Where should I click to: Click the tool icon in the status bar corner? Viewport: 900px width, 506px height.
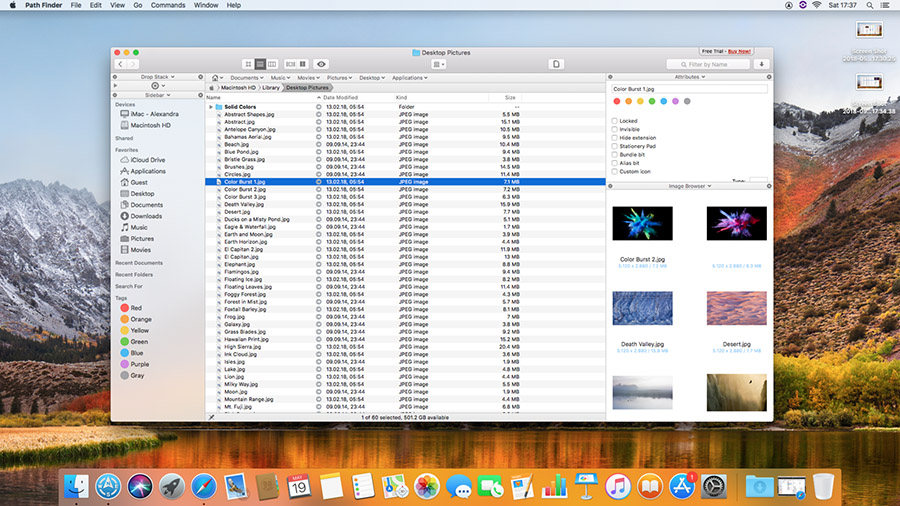[211, 418]
